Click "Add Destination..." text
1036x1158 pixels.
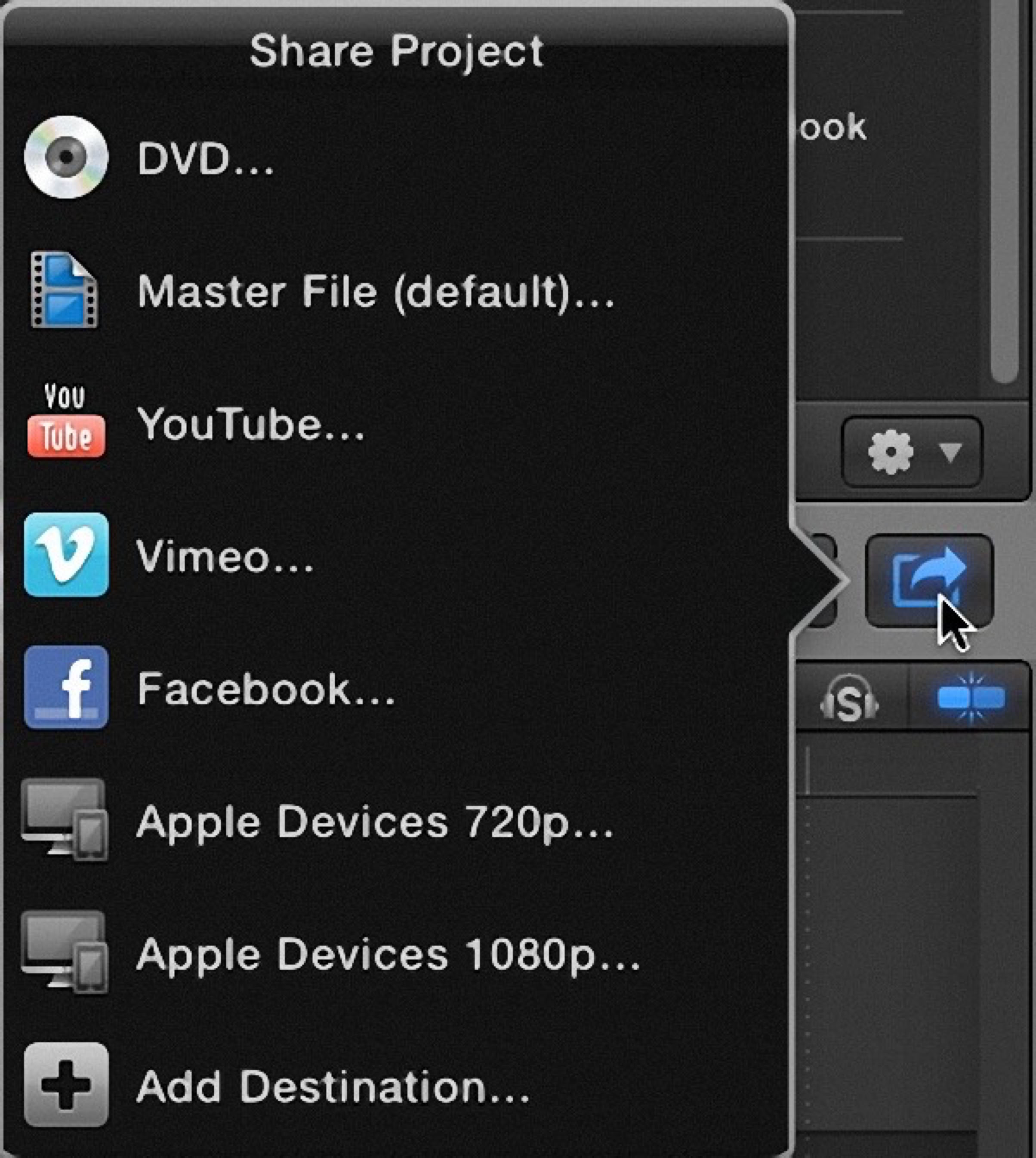[x=333, y=1087]
